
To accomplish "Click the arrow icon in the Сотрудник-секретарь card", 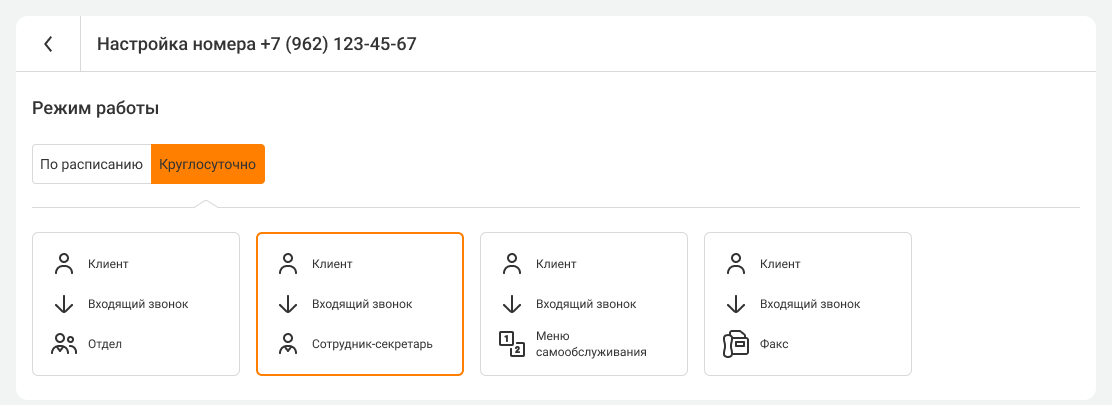I will click(x=288, y=304).
